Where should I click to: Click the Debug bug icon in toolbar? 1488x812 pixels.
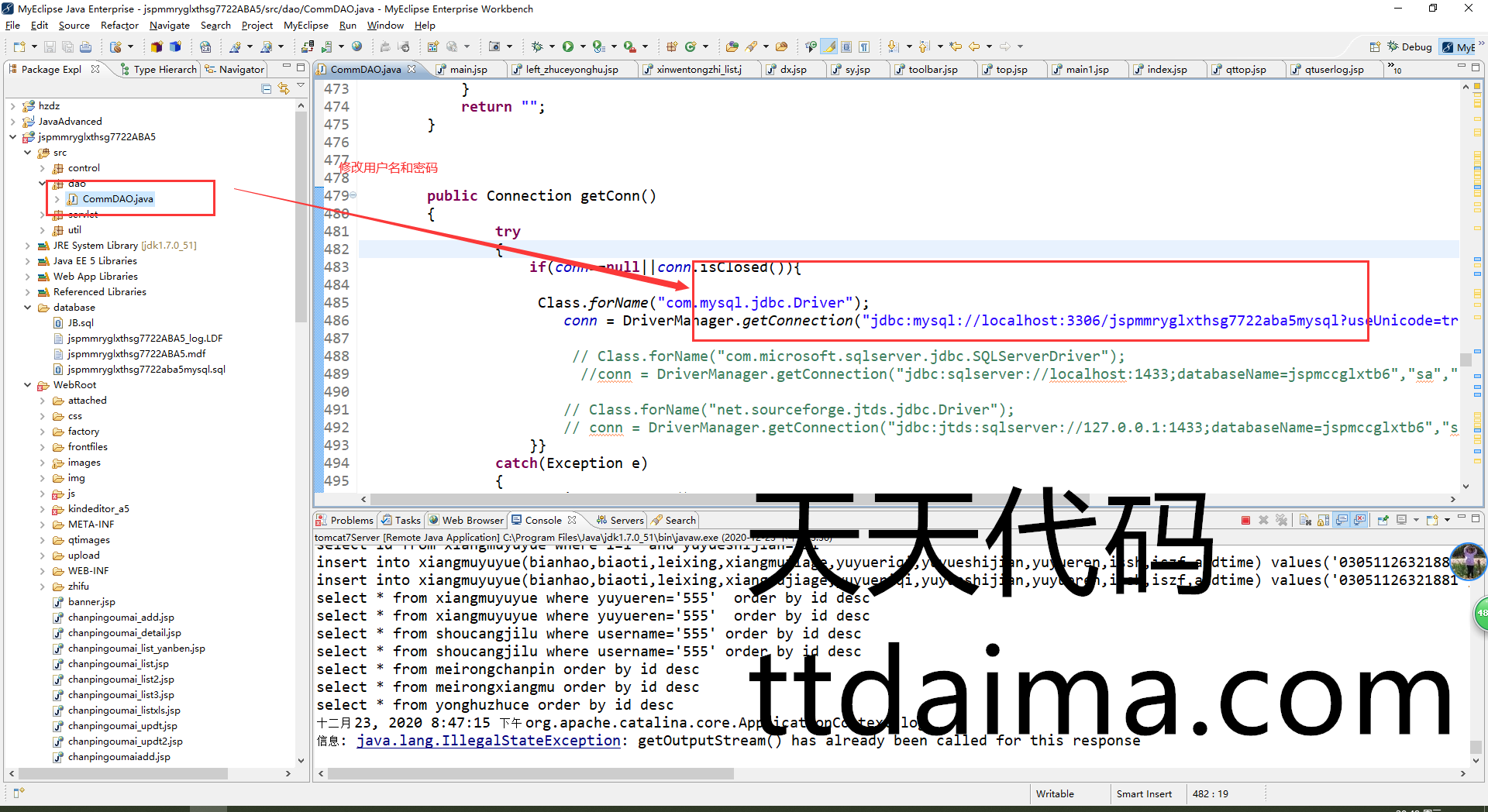537,46
